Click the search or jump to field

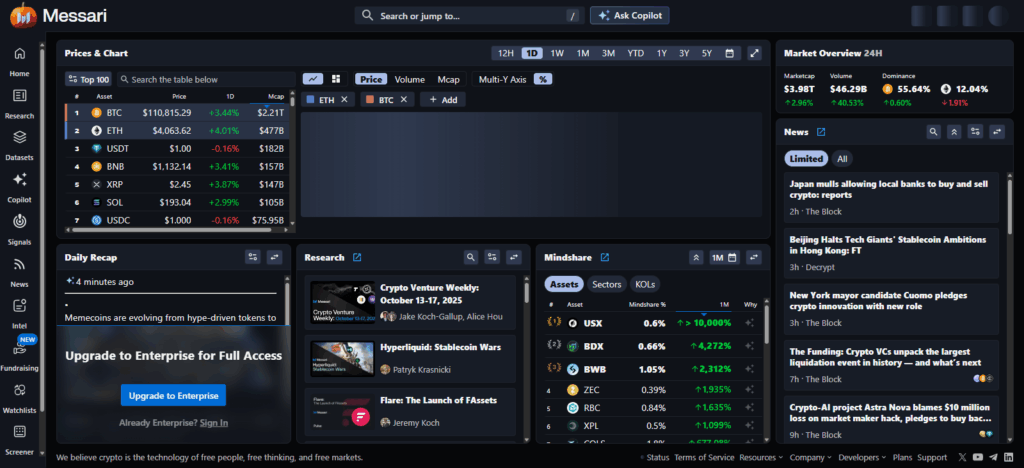460,16
